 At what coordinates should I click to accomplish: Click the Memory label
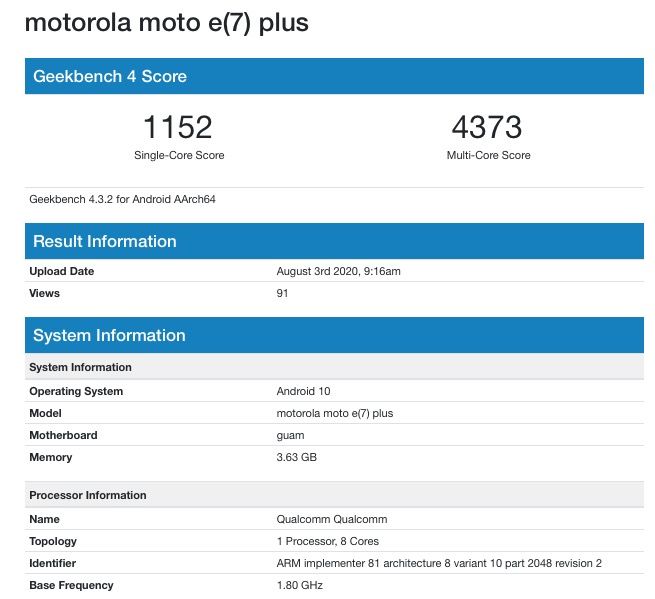[x=51, y=457]
